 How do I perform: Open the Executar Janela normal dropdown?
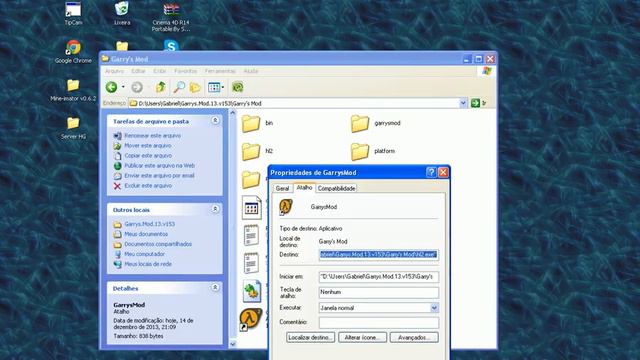434,308
